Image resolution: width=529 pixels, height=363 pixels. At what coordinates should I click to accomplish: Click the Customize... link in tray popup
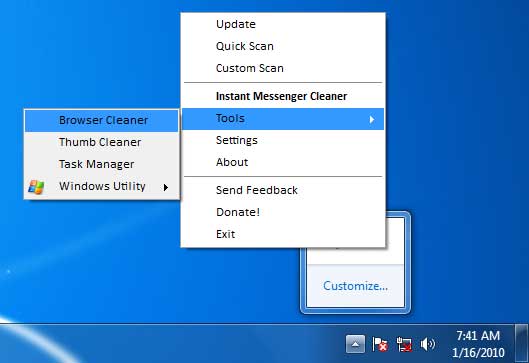pos(355,286)
